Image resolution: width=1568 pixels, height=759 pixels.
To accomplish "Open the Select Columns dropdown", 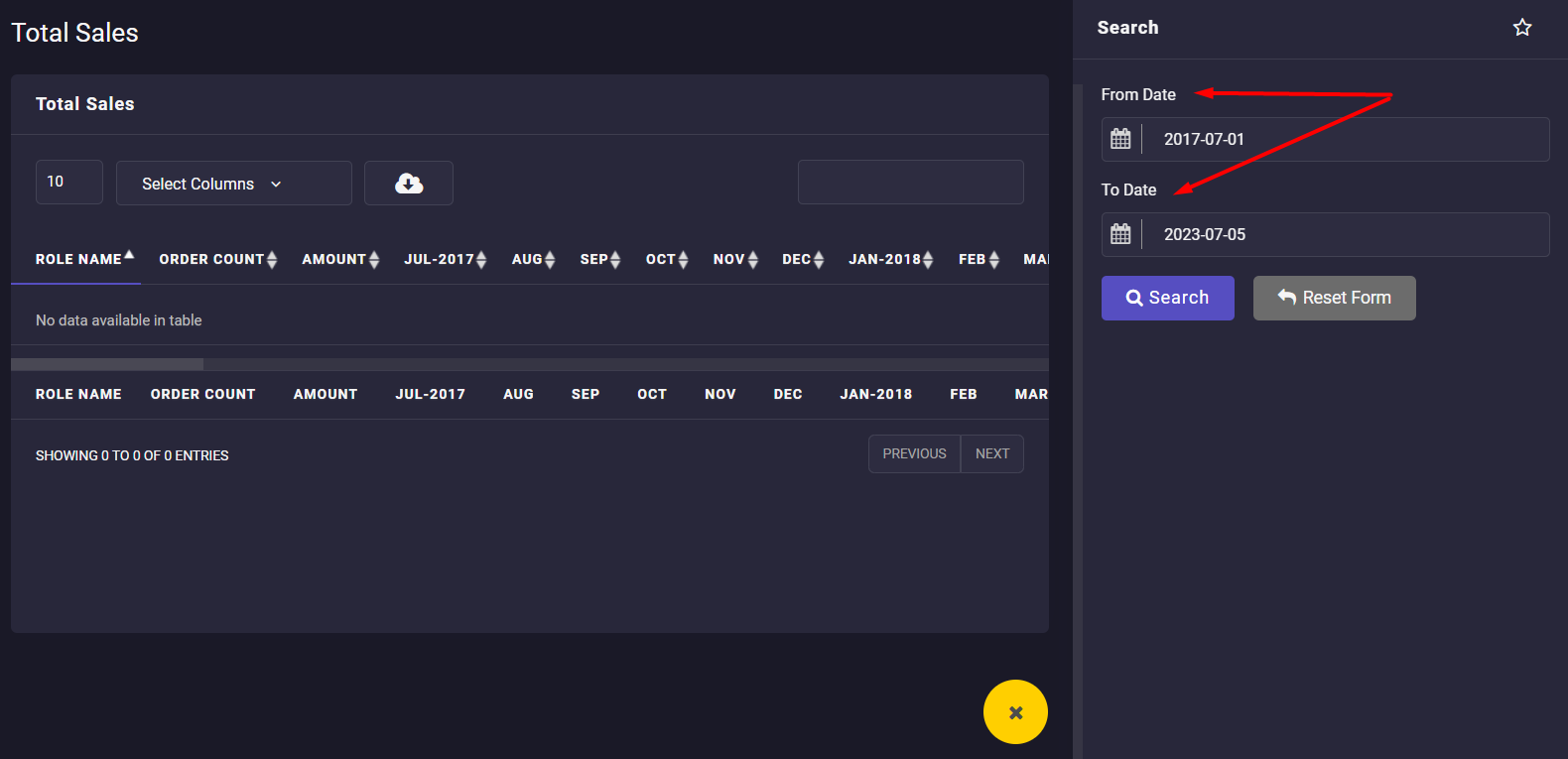I will tap(233, 184).
